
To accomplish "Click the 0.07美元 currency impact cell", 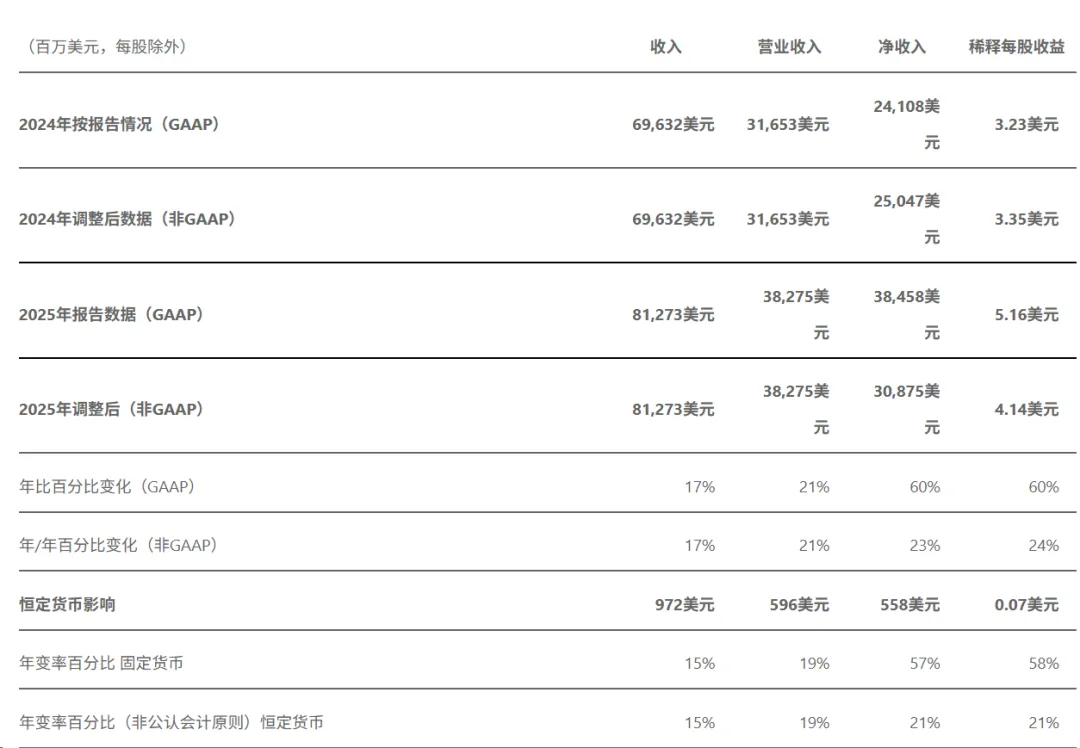I will [x=1026, y=605].
